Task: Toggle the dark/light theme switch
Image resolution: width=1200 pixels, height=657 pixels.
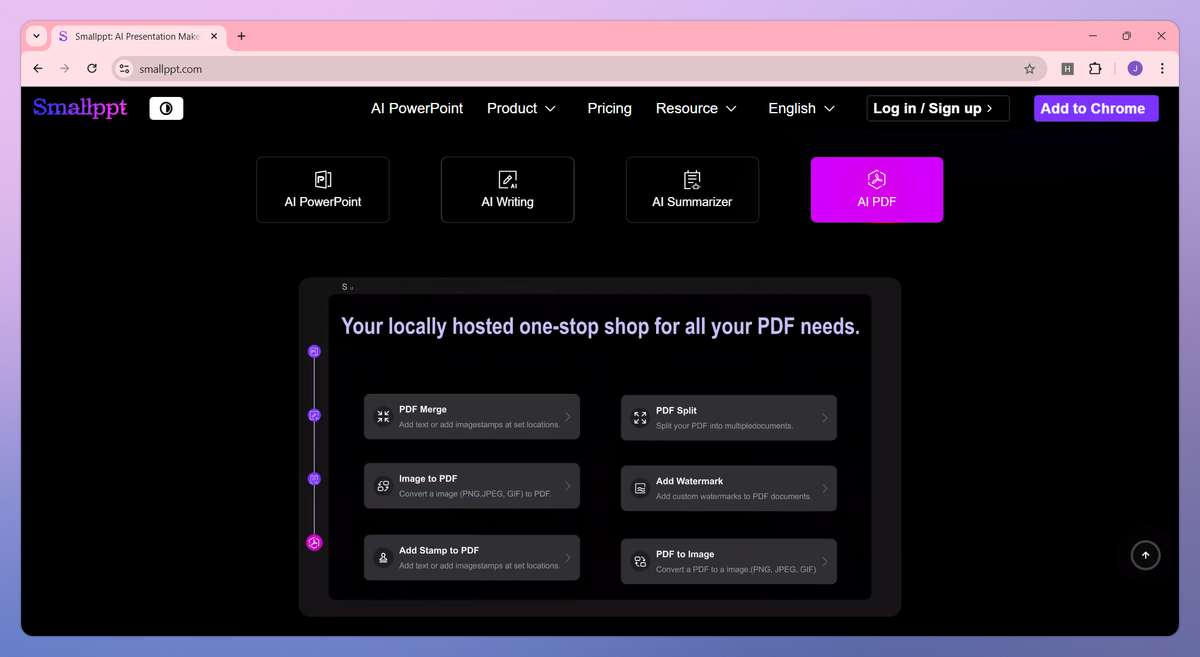Action: (x=166, y=108)
